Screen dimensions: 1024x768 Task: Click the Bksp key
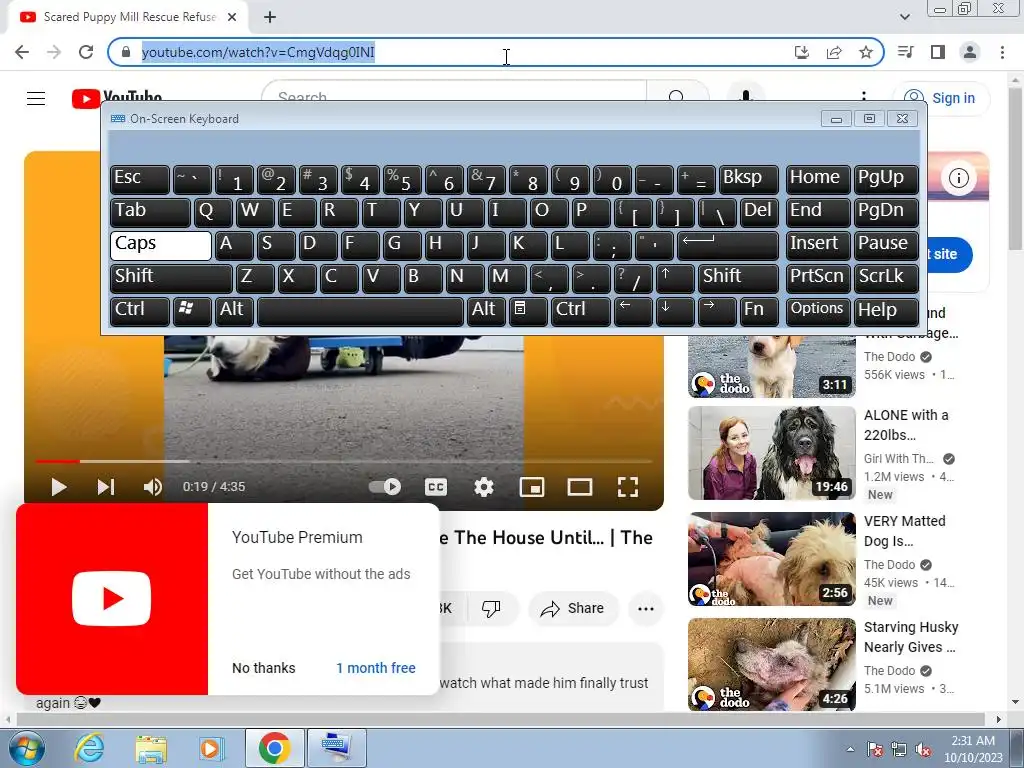pyautogui.click(x=748, y=180)
